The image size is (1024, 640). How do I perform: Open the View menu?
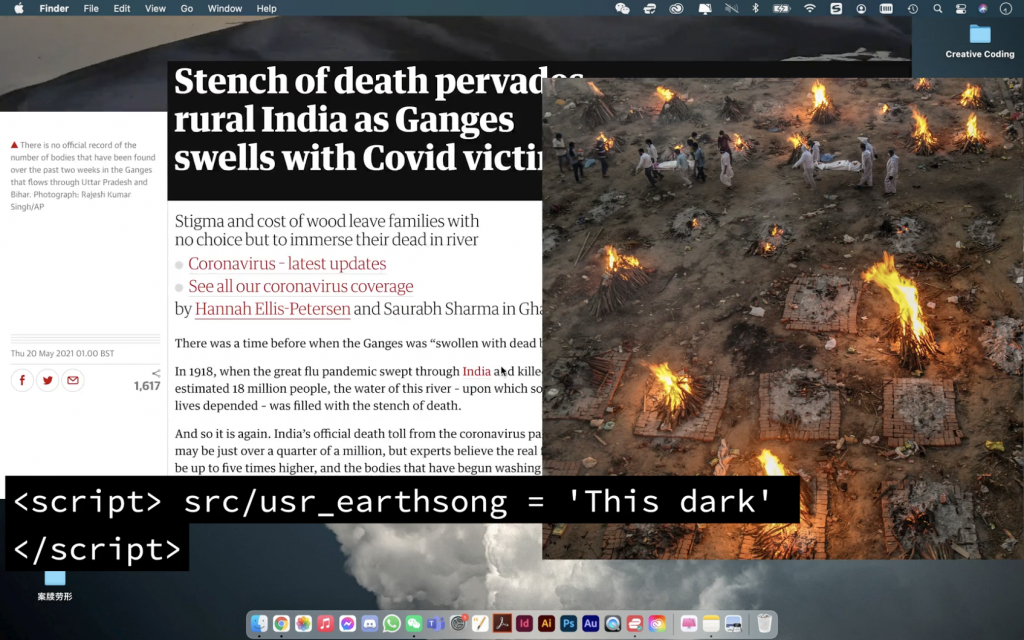click(x=155, y=8)
